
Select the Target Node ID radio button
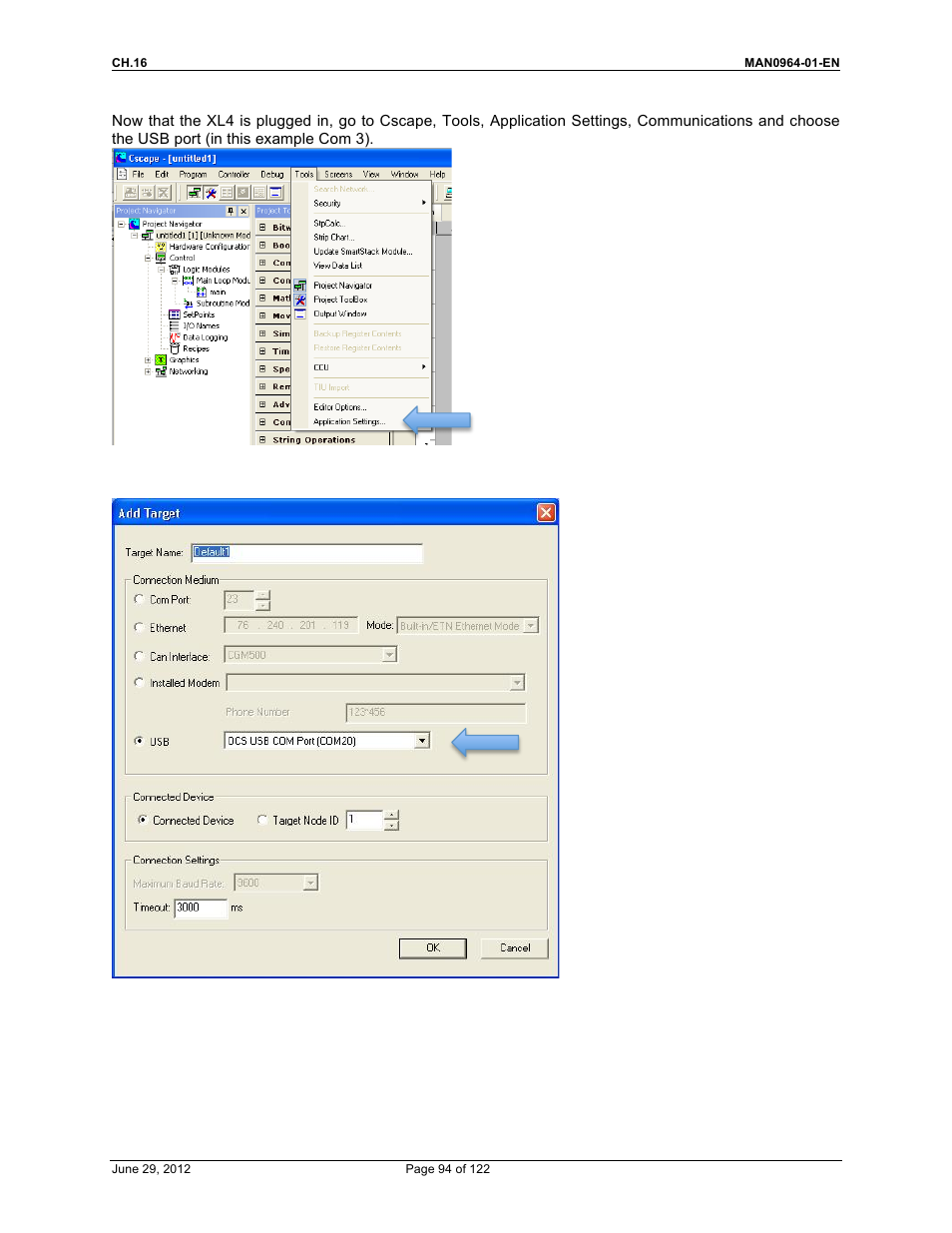coord(262,820)
